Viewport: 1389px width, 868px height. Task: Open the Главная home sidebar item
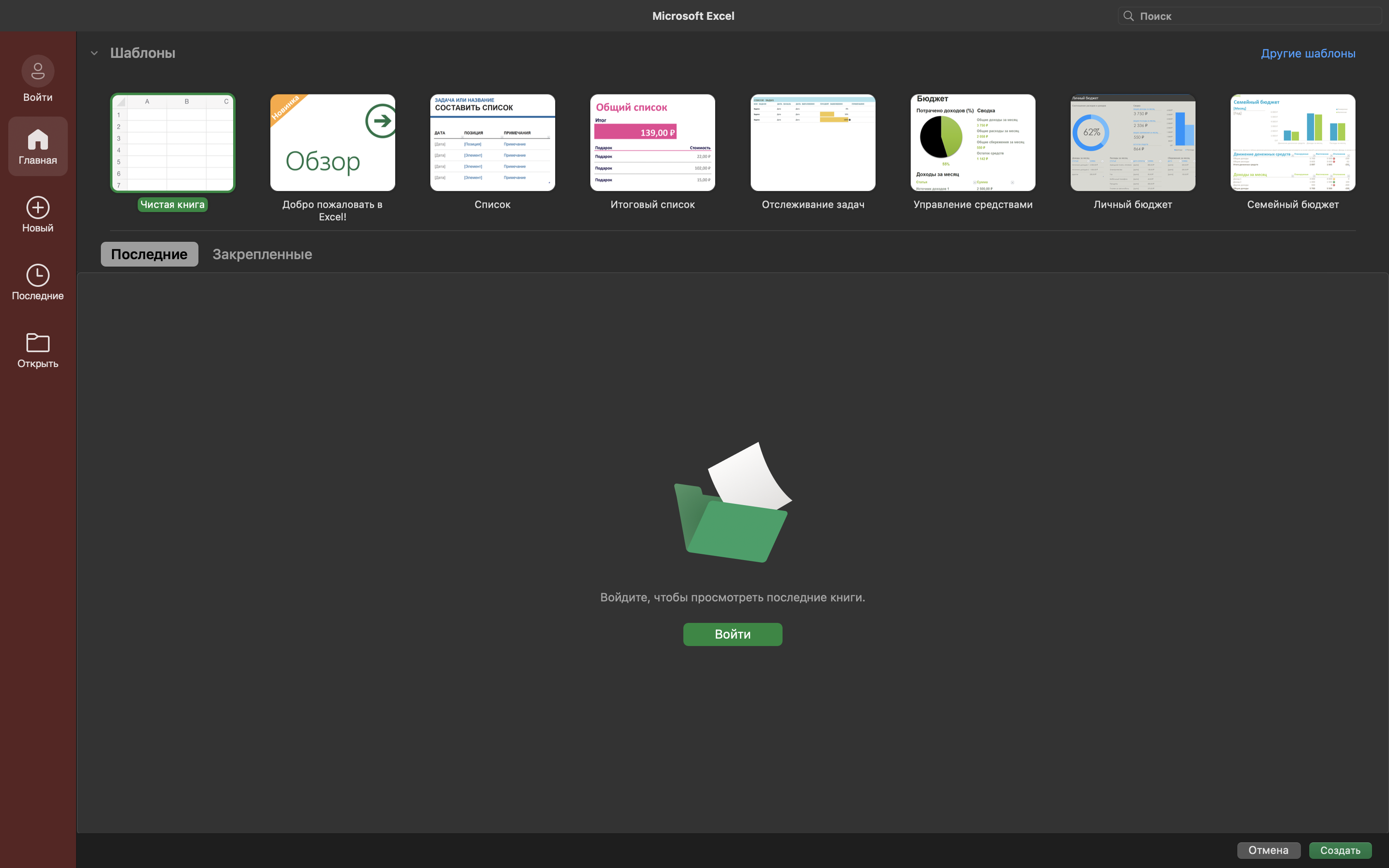coord(38,146)
